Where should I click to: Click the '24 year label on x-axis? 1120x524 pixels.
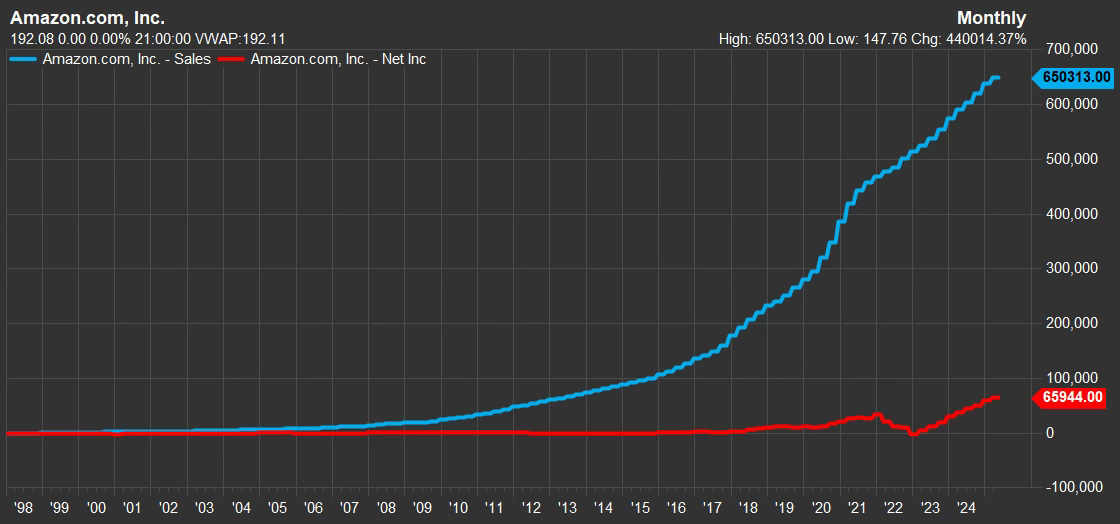[x=966, y=509]
